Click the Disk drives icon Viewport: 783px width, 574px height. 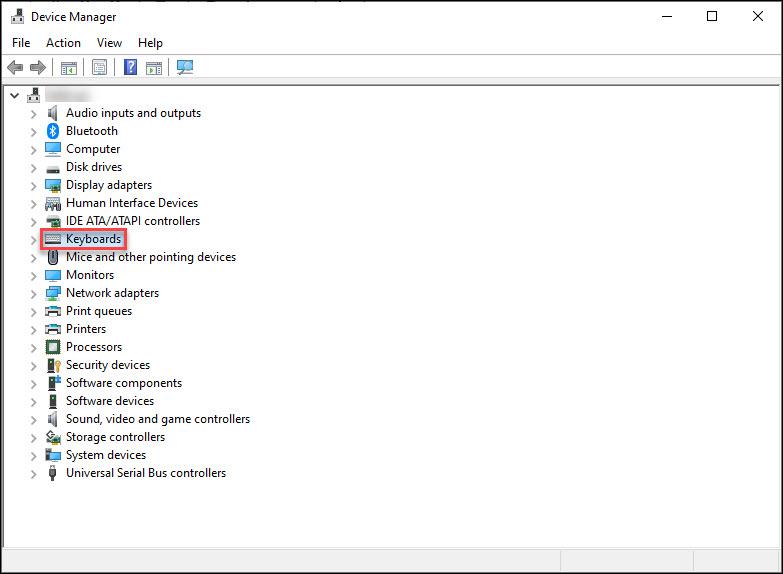click(53, 169)
